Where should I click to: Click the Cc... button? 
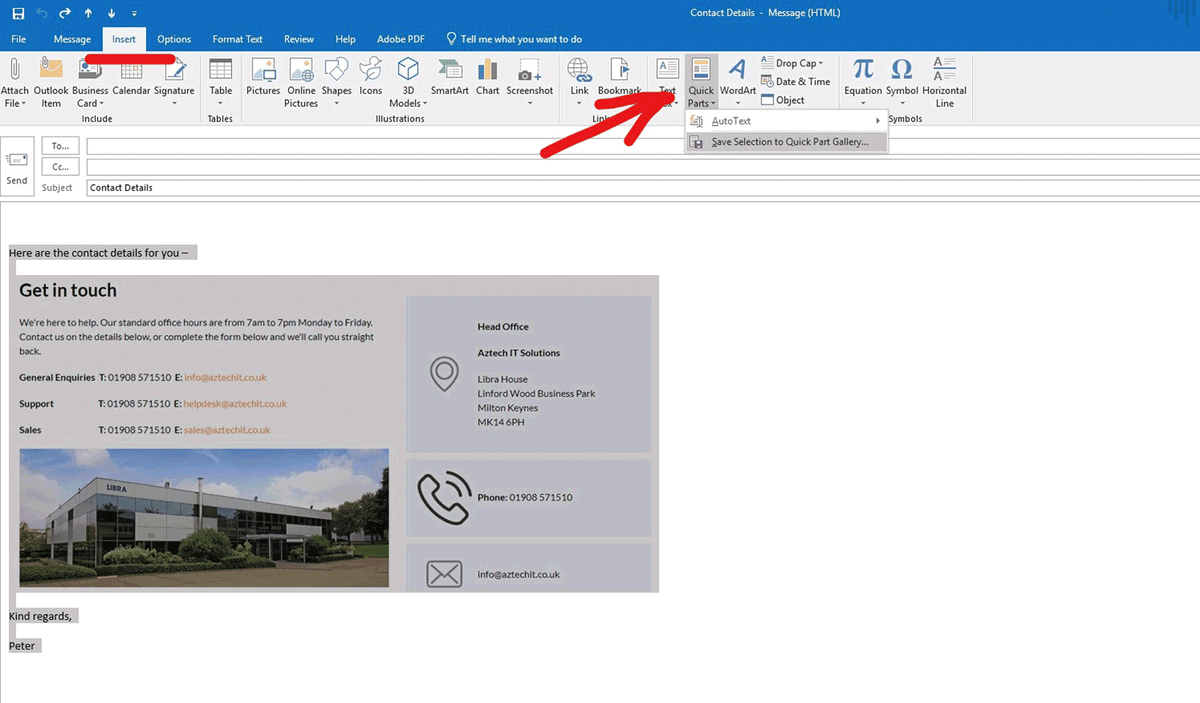coord(60,167)
